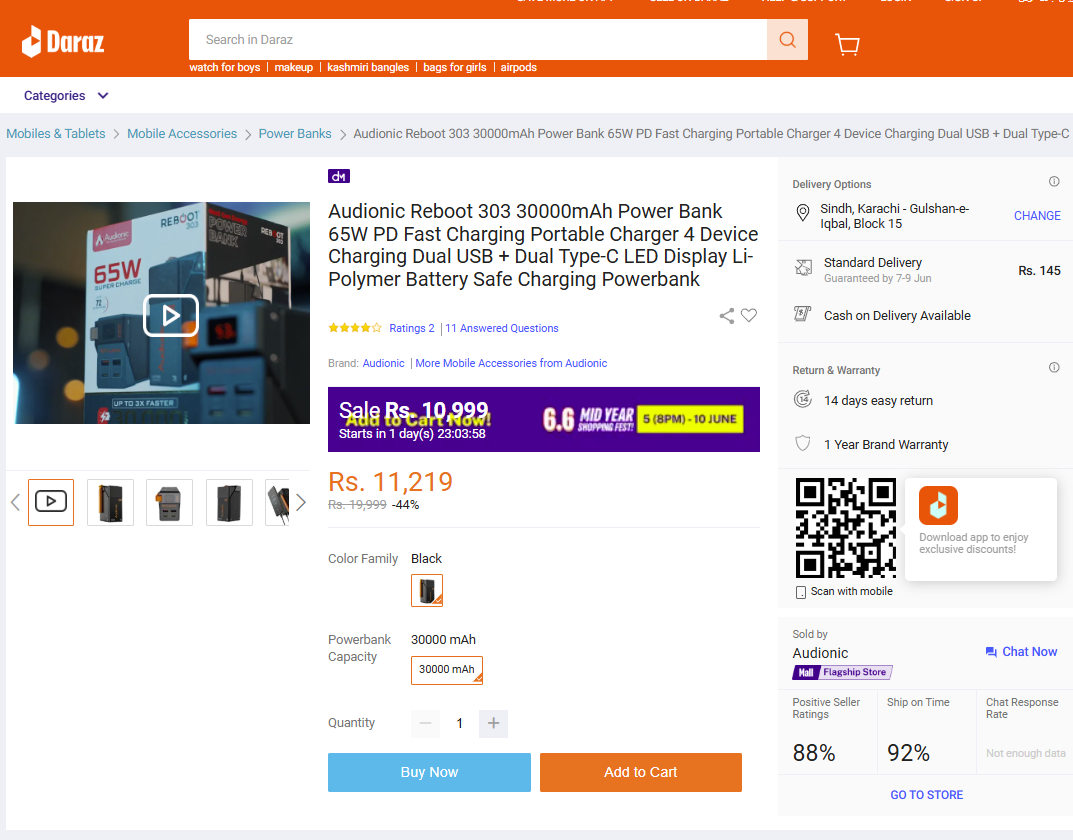Click the Scan with mobile phone icon
Screen dimensions: 1073x840
pos(801,592)
